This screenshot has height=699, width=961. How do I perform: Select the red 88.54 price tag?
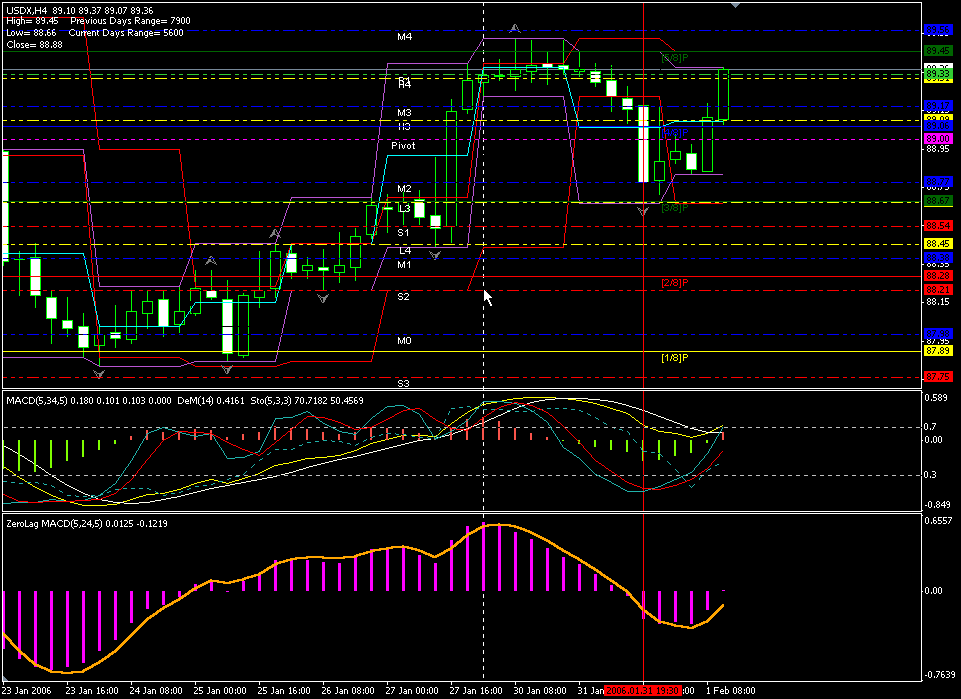[x=937, y=227]
